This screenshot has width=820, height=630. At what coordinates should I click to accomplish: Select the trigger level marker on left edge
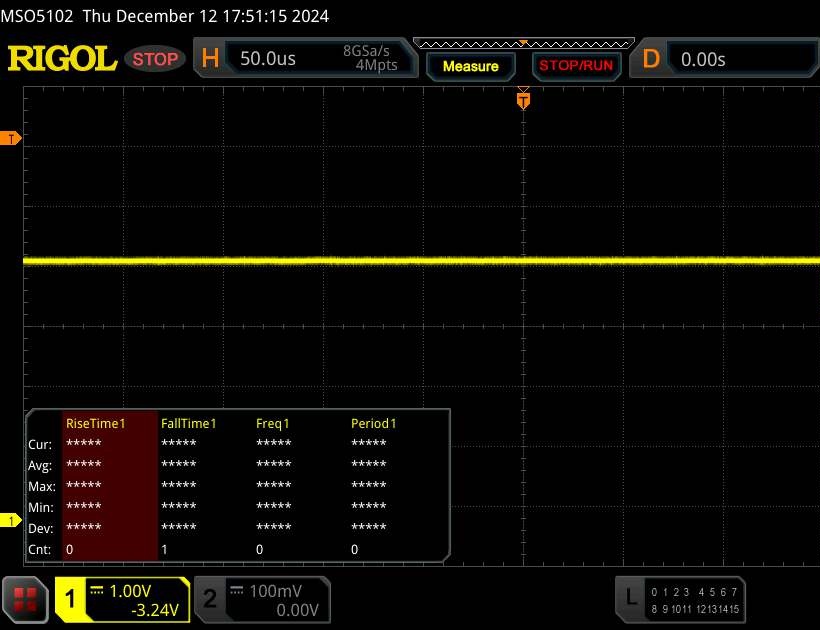12,138
